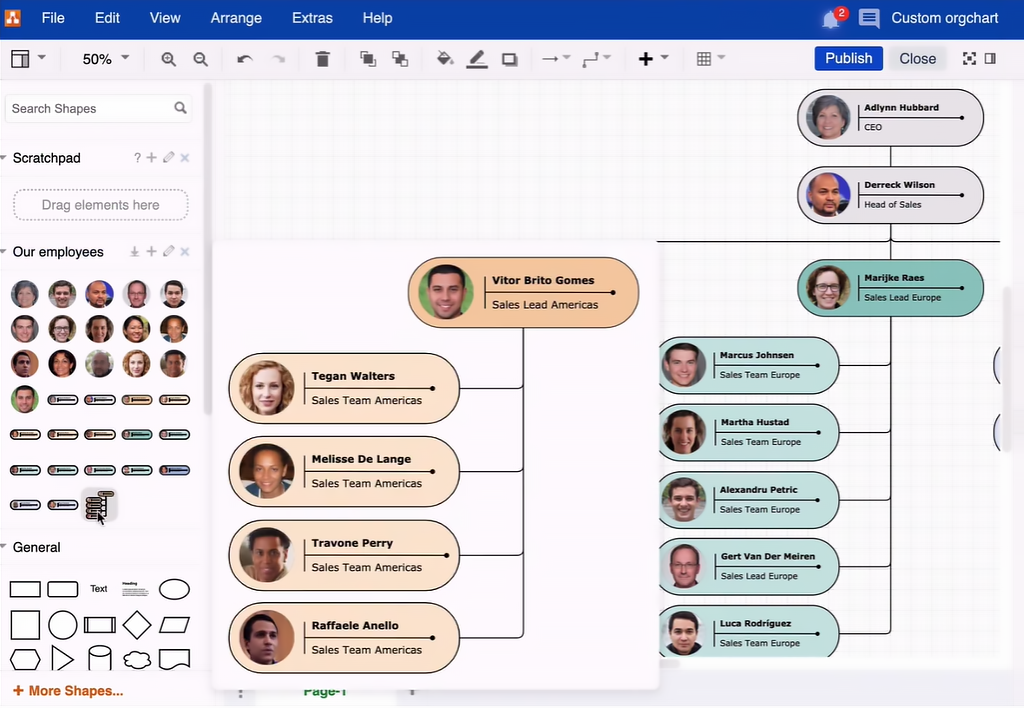Select the Vitor Brito Gomes card

click(x=523, y=292)
